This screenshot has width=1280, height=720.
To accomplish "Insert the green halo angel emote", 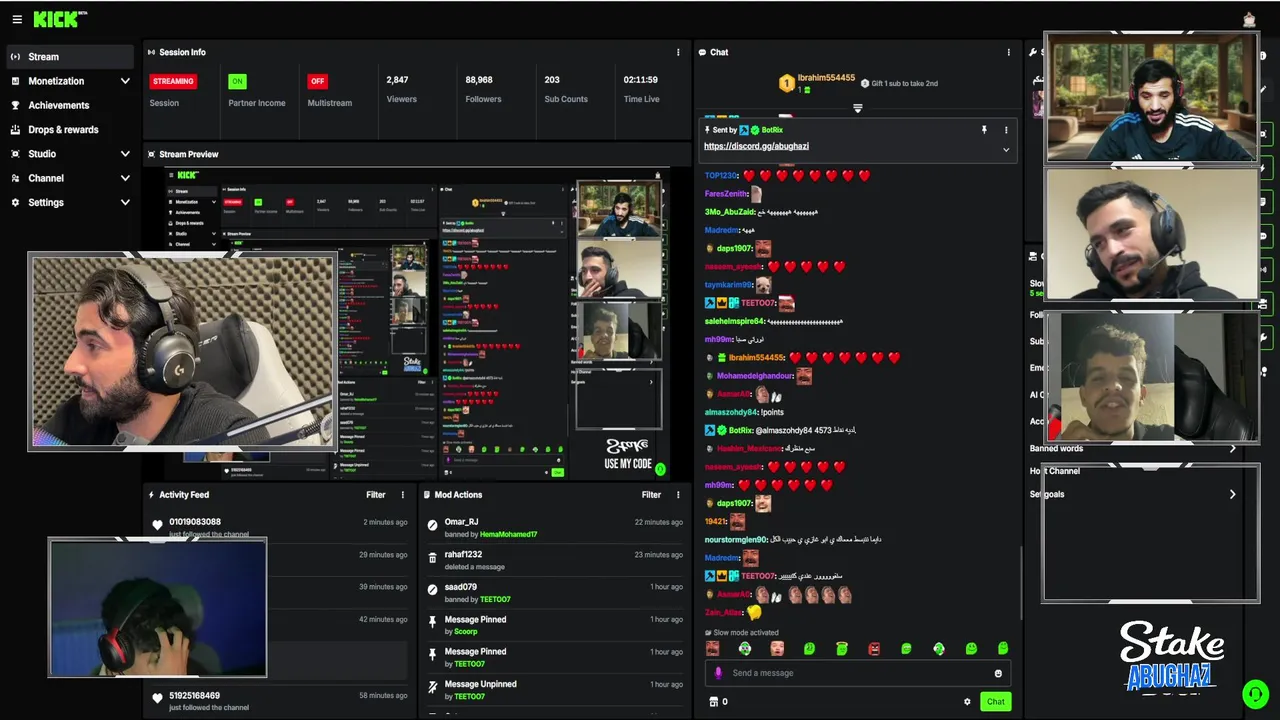I will tap(842, 649).
